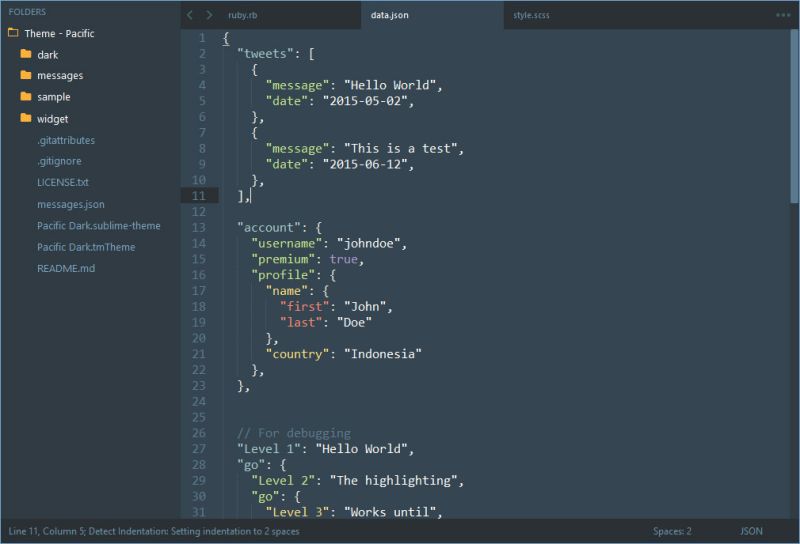800x544 pixels.
Task: Click the "Hello World" value on line 4
Action: [x=389, y=85]
